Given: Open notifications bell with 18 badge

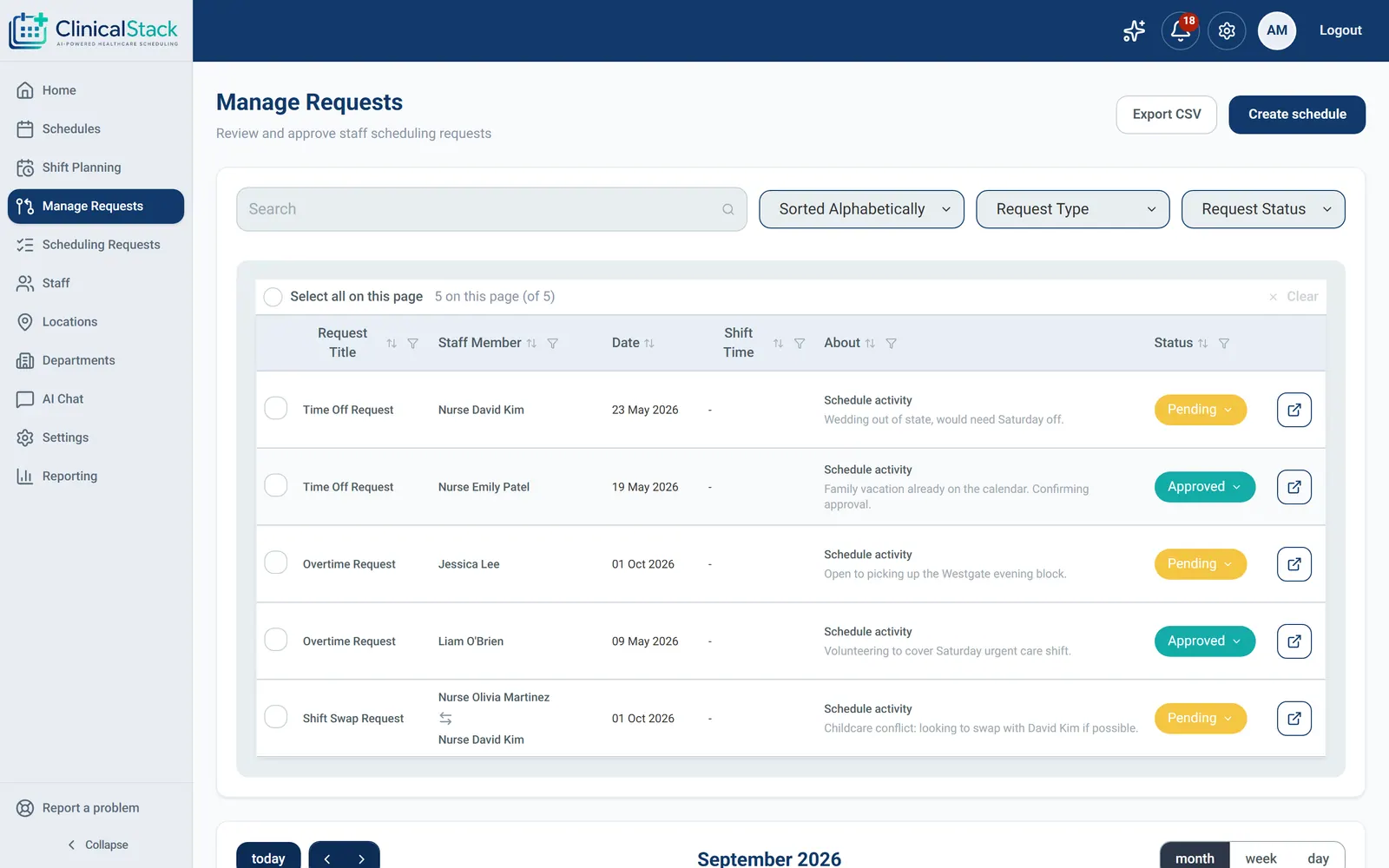Looking at the screenshot, I should [1180, 30].
